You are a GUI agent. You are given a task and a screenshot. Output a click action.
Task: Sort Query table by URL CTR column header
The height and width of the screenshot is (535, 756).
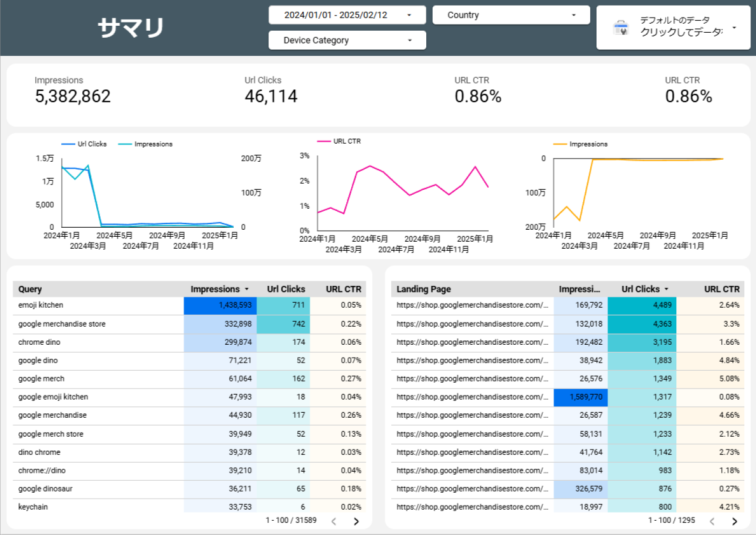[x=343, y=288]
